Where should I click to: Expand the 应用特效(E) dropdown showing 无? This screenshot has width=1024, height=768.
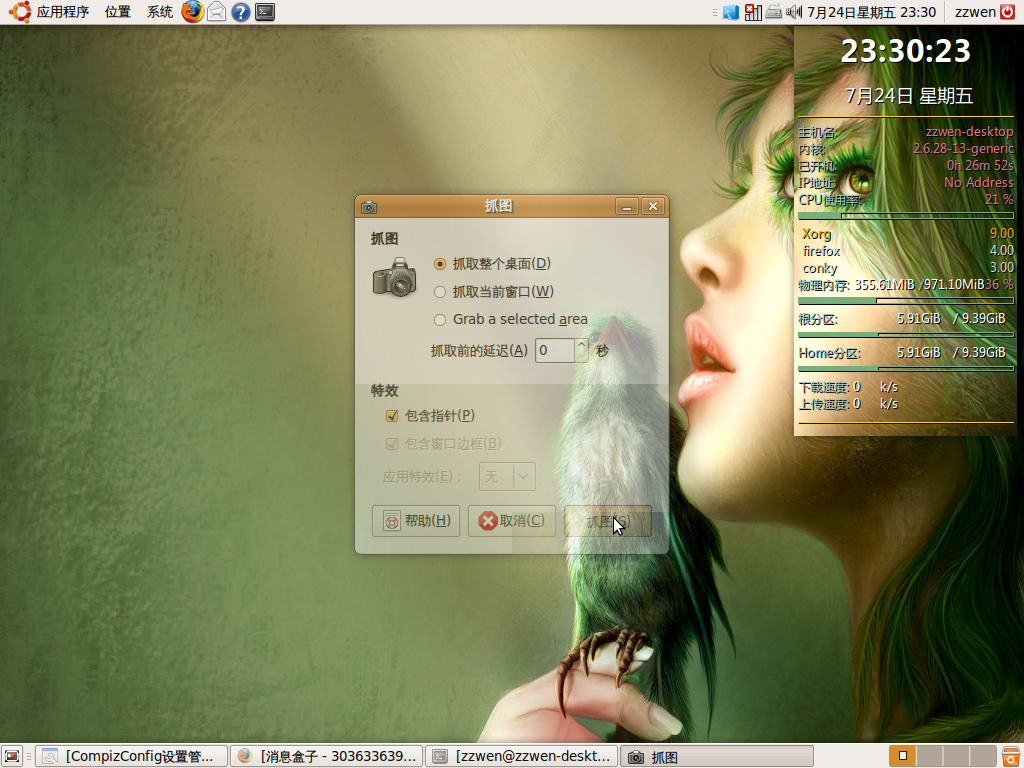tap(507, 477)
